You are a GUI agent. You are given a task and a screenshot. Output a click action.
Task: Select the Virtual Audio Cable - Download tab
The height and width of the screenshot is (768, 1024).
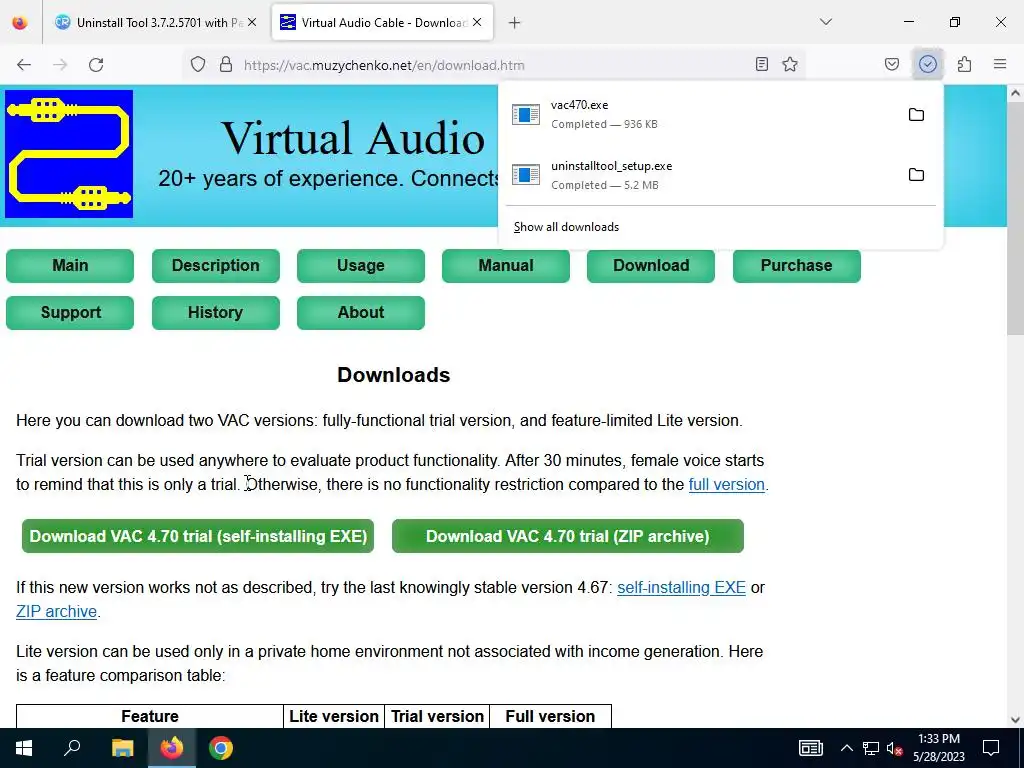pyautogui.click(x=382, y=23)
